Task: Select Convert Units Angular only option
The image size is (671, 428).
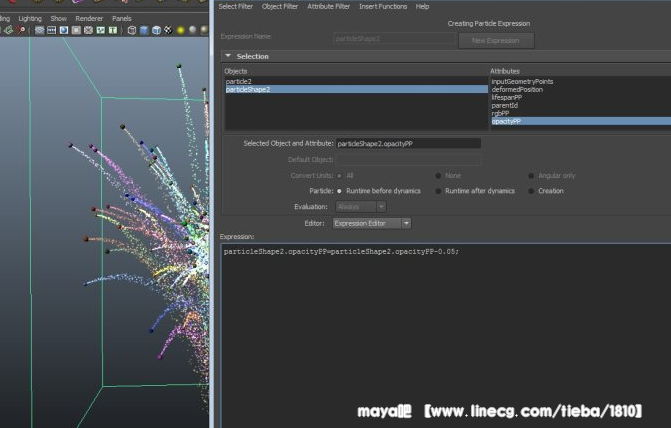Action: (531, 176)
